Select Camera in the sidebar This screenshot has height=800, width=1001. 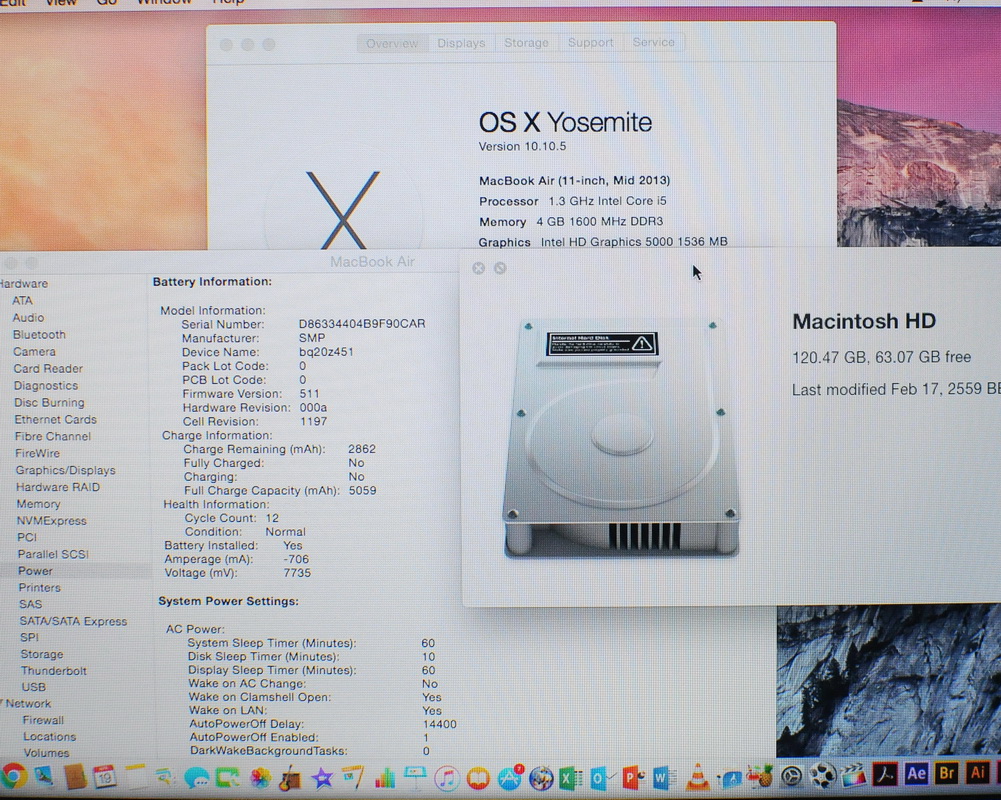click(x=34, y=351)
